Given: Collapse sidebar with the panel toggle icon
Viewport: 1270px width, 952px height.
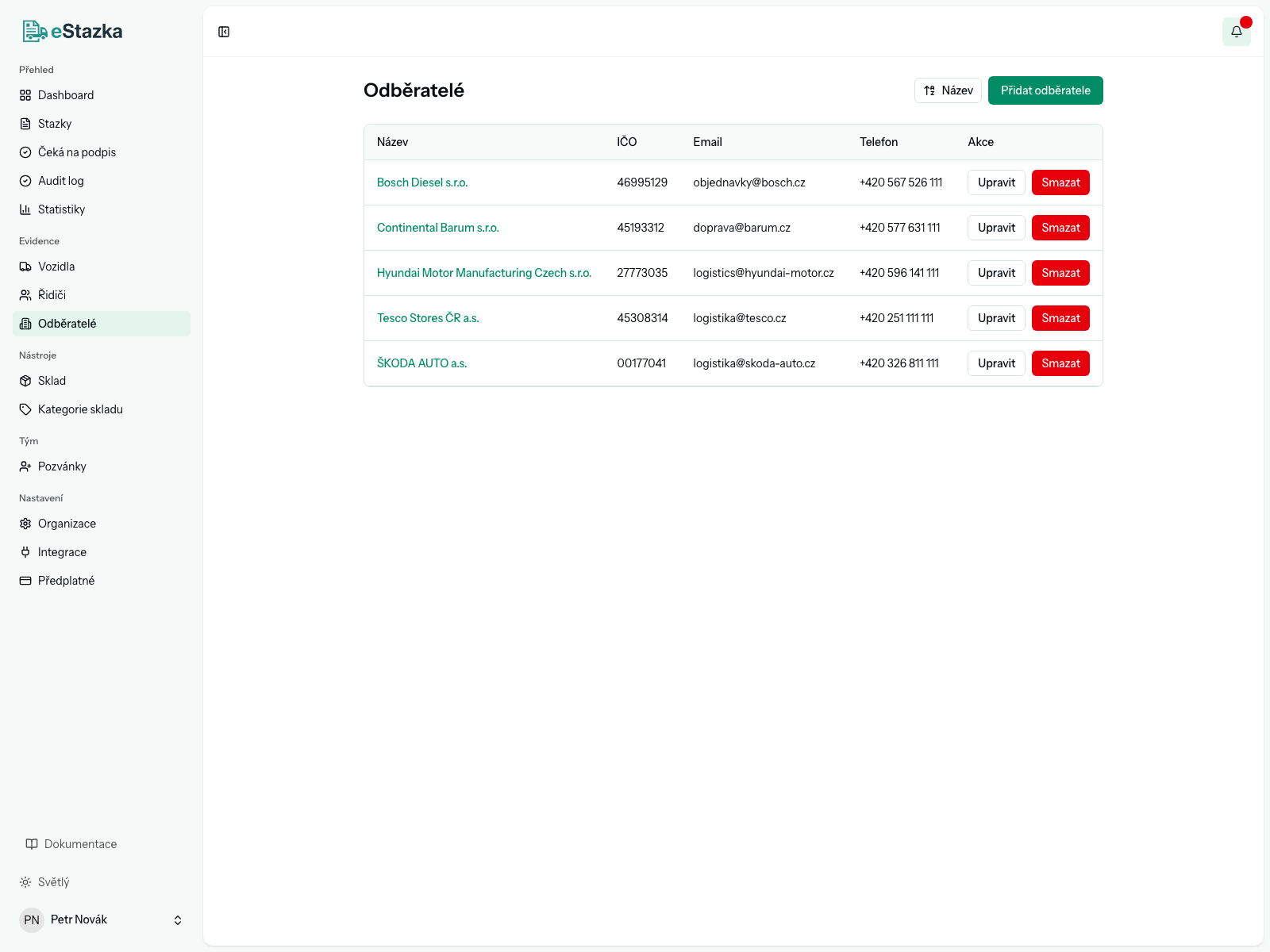Looking at the screenshot, I should coord(224,32).
